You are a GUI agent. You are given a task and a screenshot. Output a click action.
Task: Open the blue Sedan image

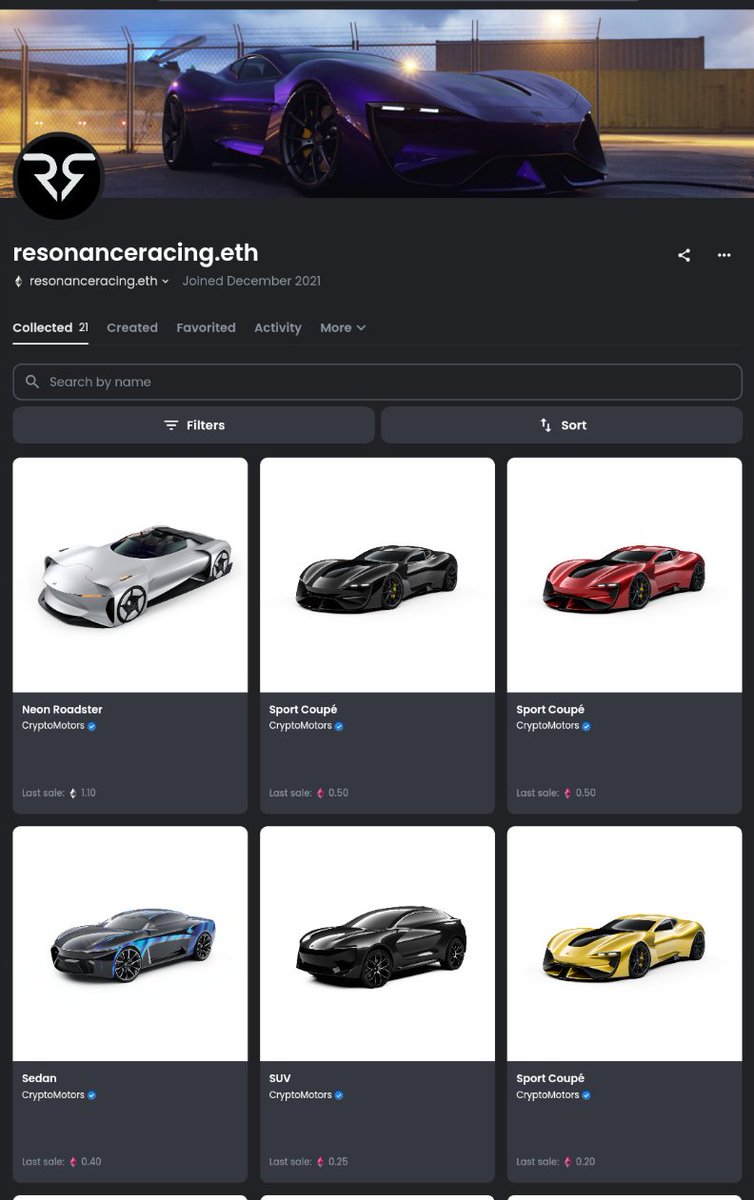[130, 944]
